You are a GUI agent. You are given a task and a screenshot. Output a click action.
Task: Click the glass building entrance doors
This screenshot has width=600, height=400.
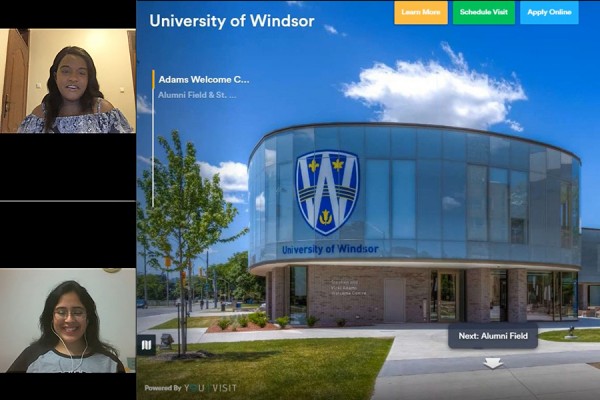point(446,296)
